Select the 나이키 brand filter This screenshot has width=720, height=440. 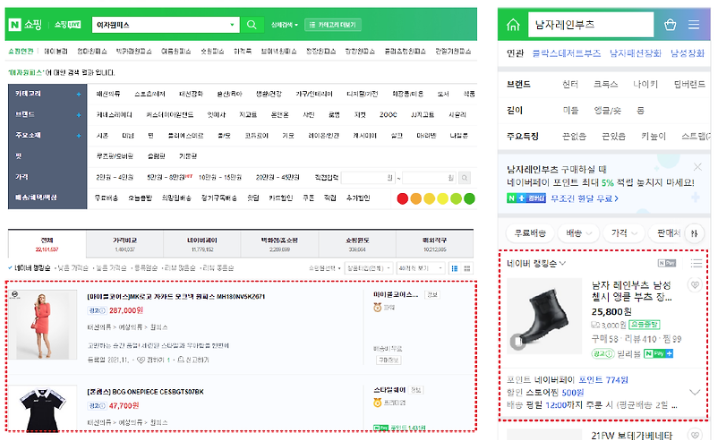click(645, 84)
